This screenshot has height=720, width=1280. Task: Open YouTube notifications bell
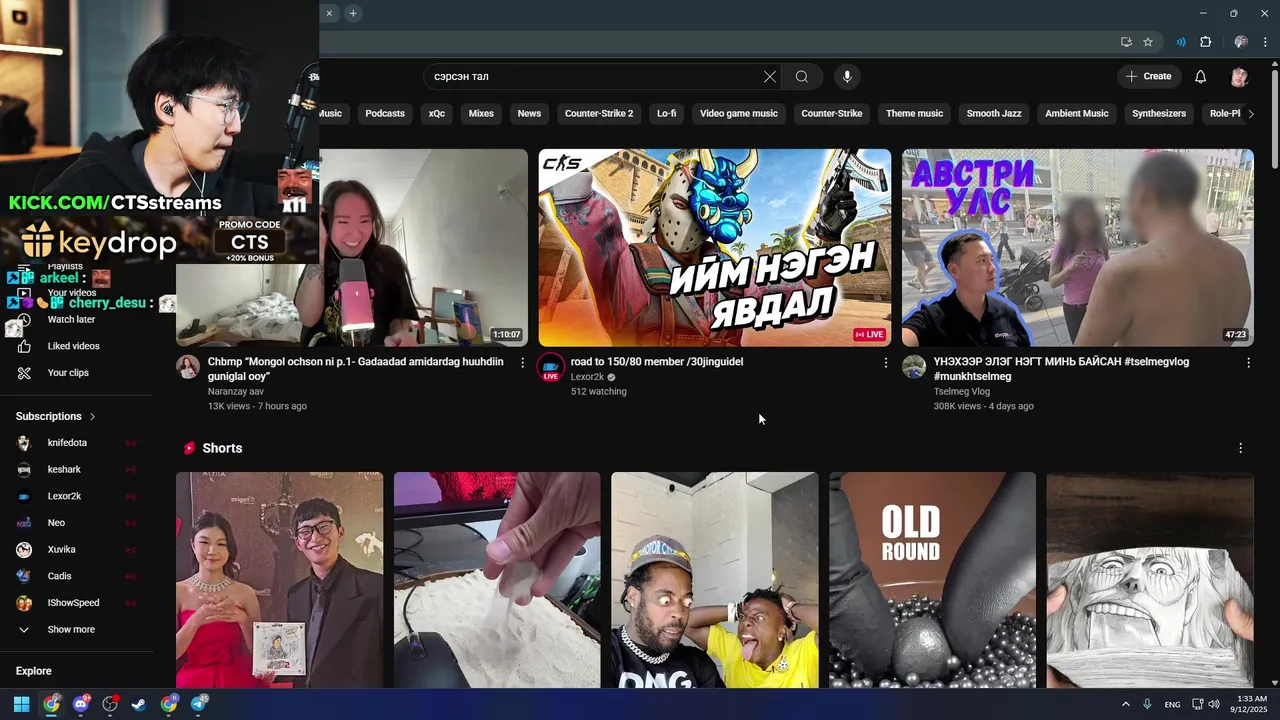point(1201,77)
